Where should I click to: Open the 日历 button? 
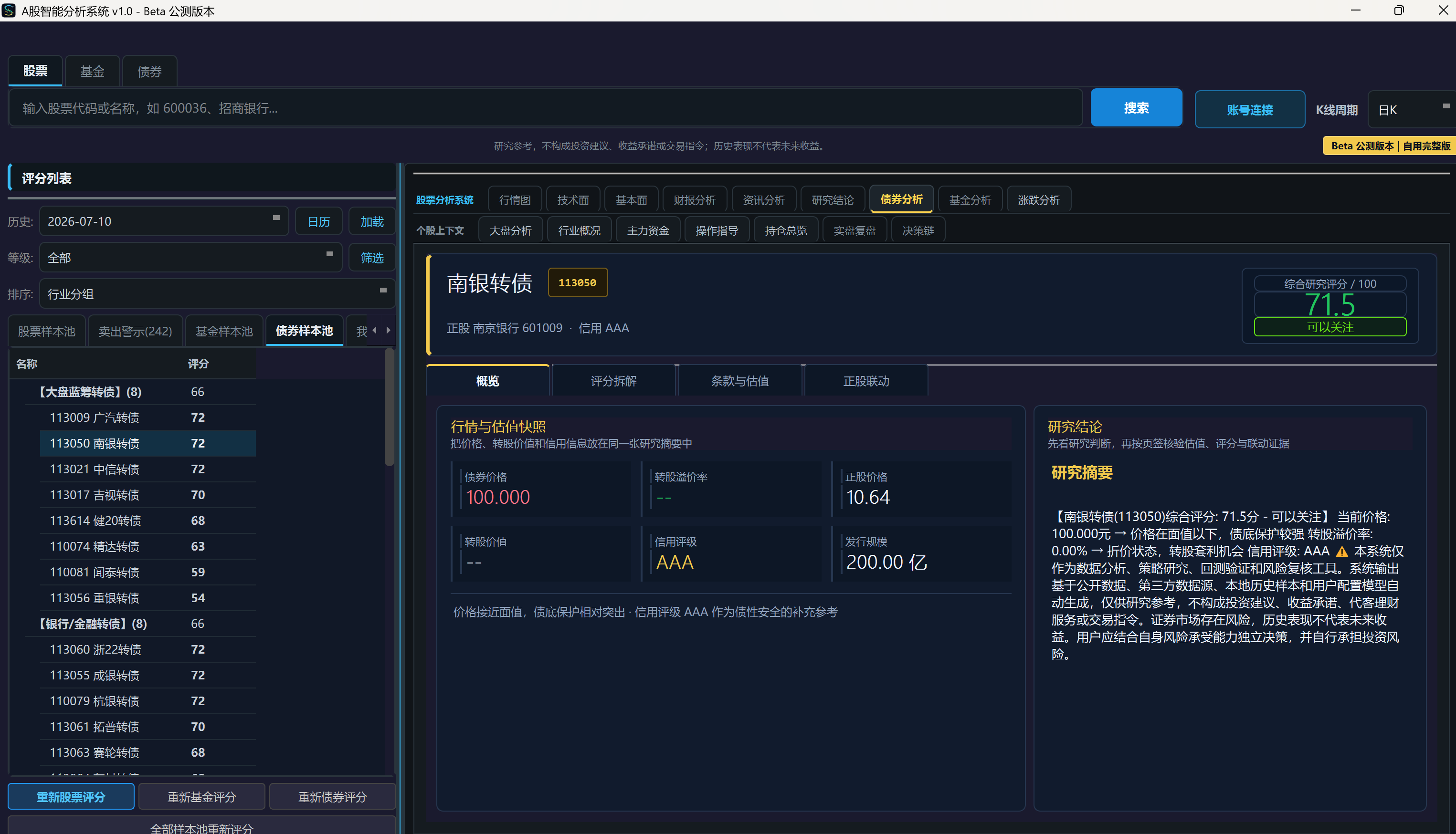[318, 221]
